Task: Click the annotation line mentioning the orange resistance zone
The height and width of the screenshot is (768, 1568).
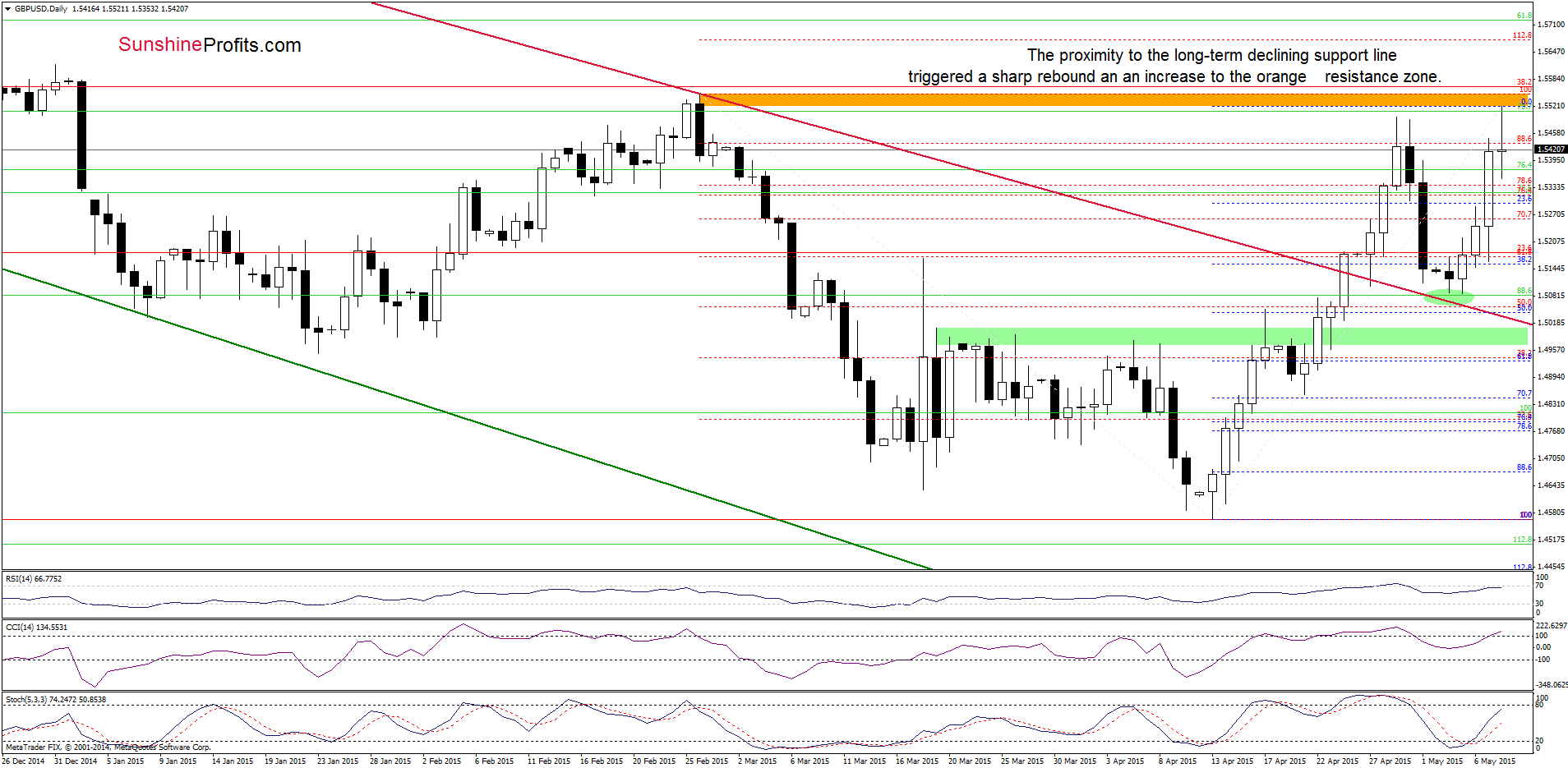Action: pos(1174,76)
